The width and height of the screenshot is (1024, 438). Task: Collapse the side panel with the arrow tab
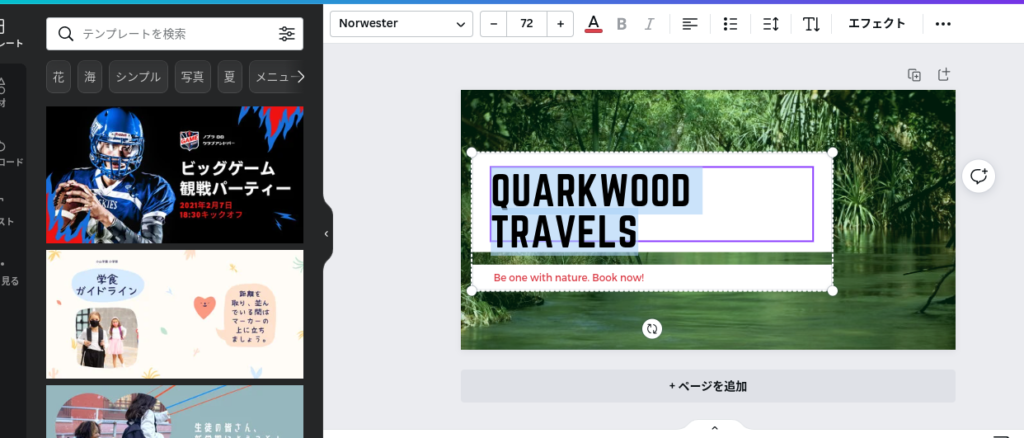(x=327, y=234)
